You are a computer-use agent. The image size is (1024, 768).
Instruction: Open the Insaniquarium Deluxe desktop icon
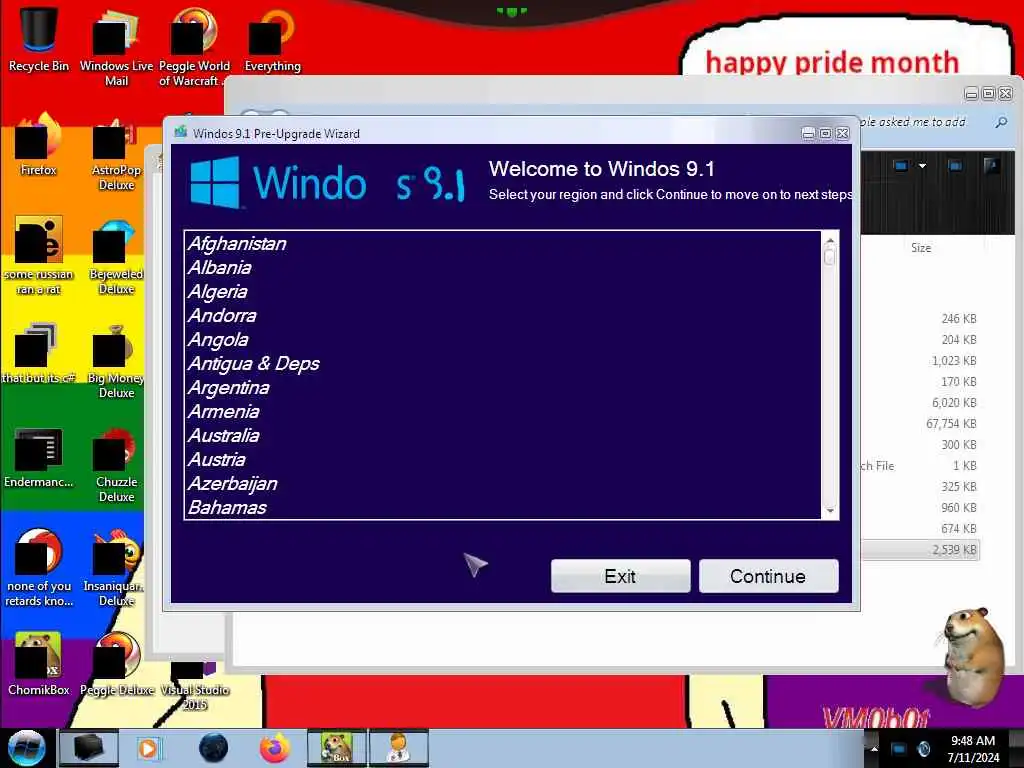(x=115, y=568)
